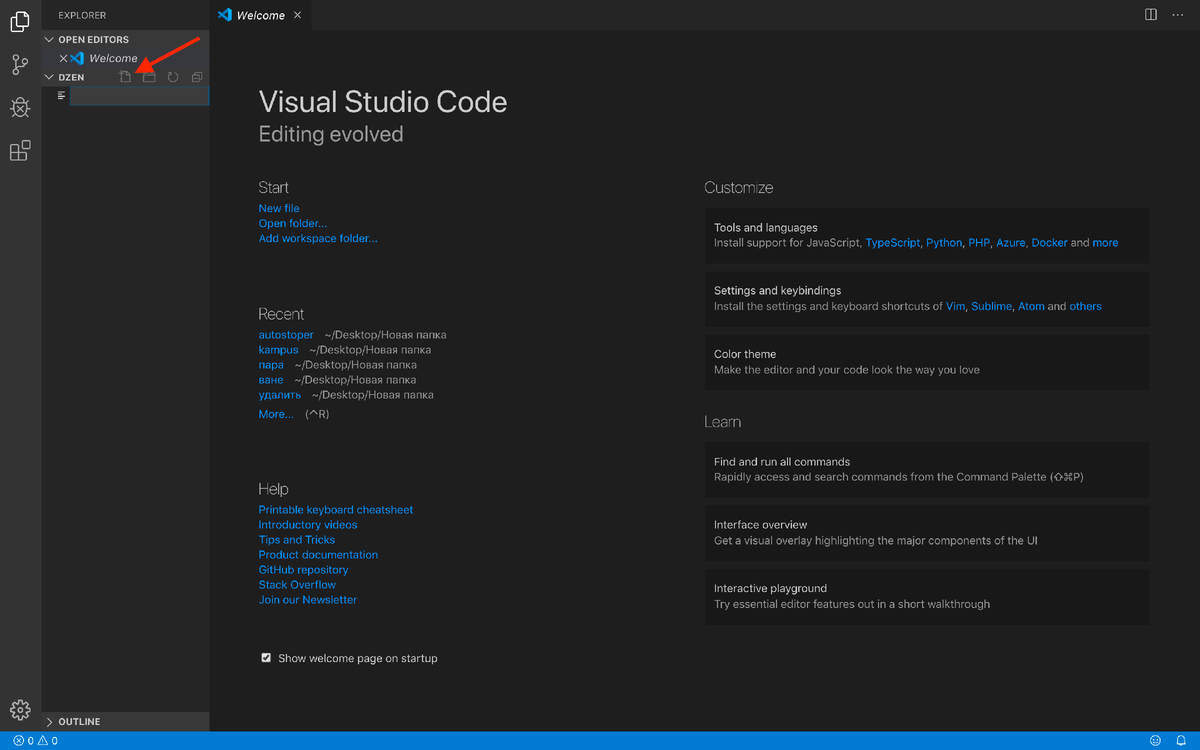Open the Source Control view
Screen dimensions: 1200x750
20,66
